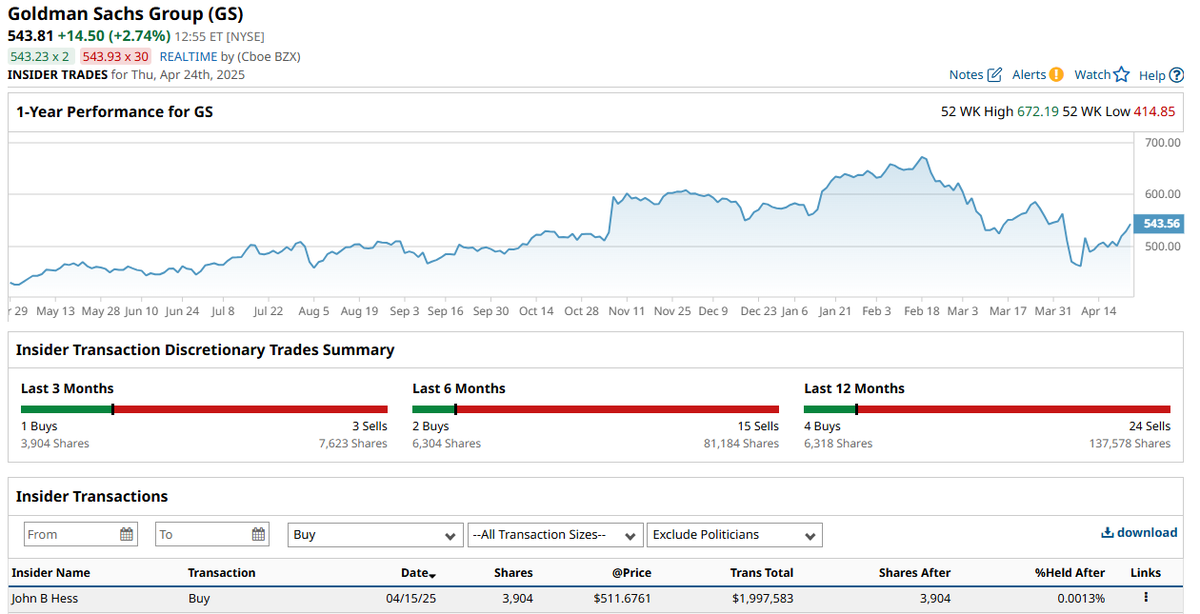Click Goldman Sachs Group (GS) title
The width and height of the screenshot is (1200, 614).
coord(126,14)
